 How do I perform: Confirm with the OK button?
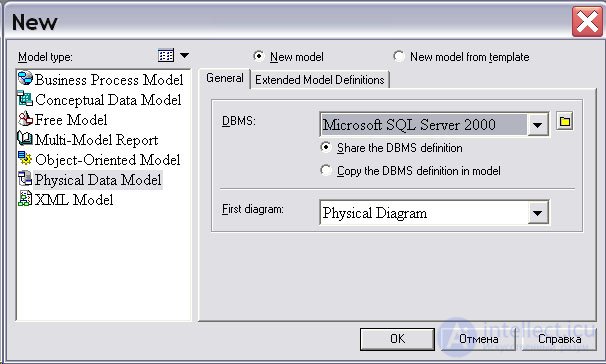point(397,339)
